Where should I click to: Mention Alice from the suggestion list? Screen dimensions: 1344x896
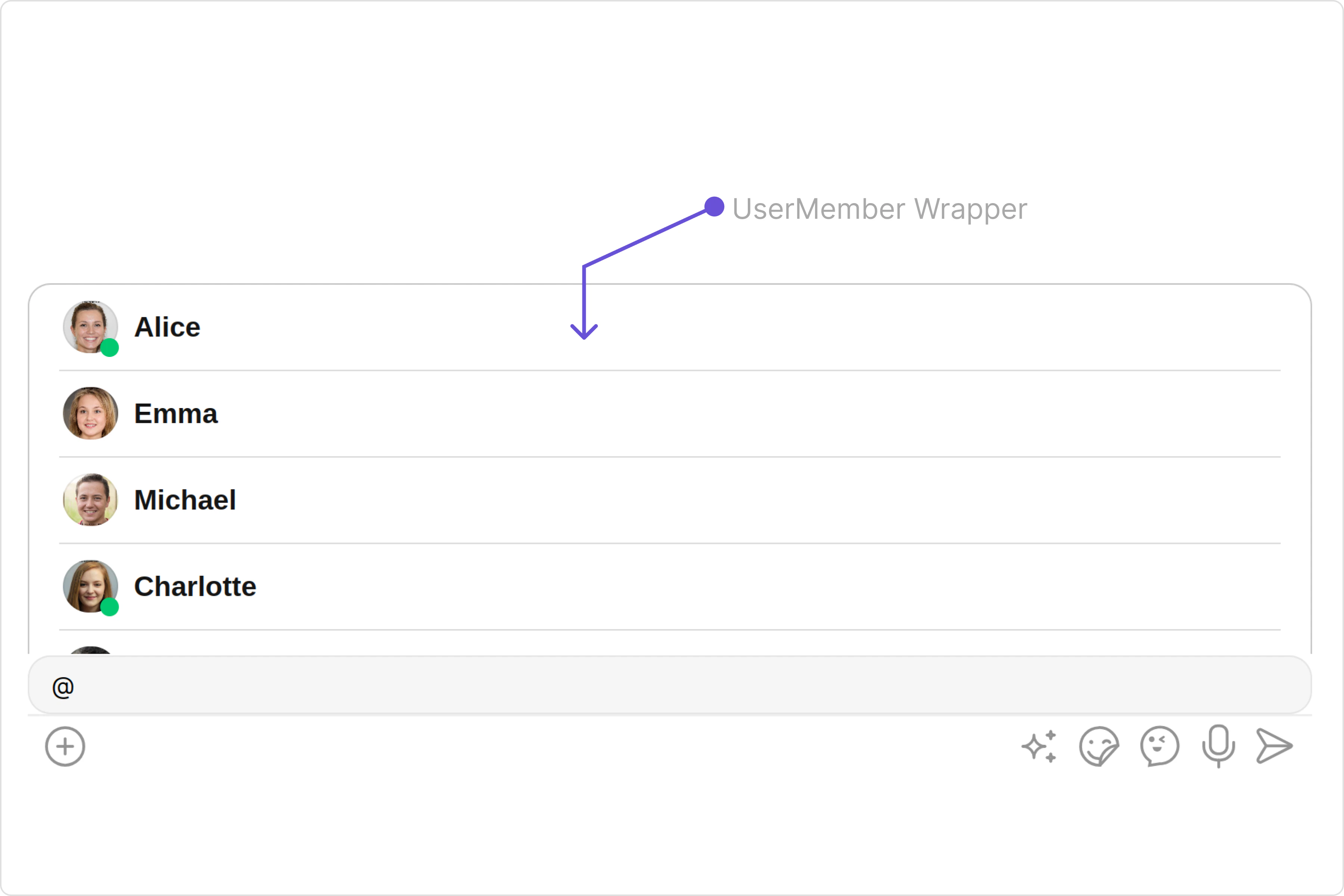click(x=167, y=327)
